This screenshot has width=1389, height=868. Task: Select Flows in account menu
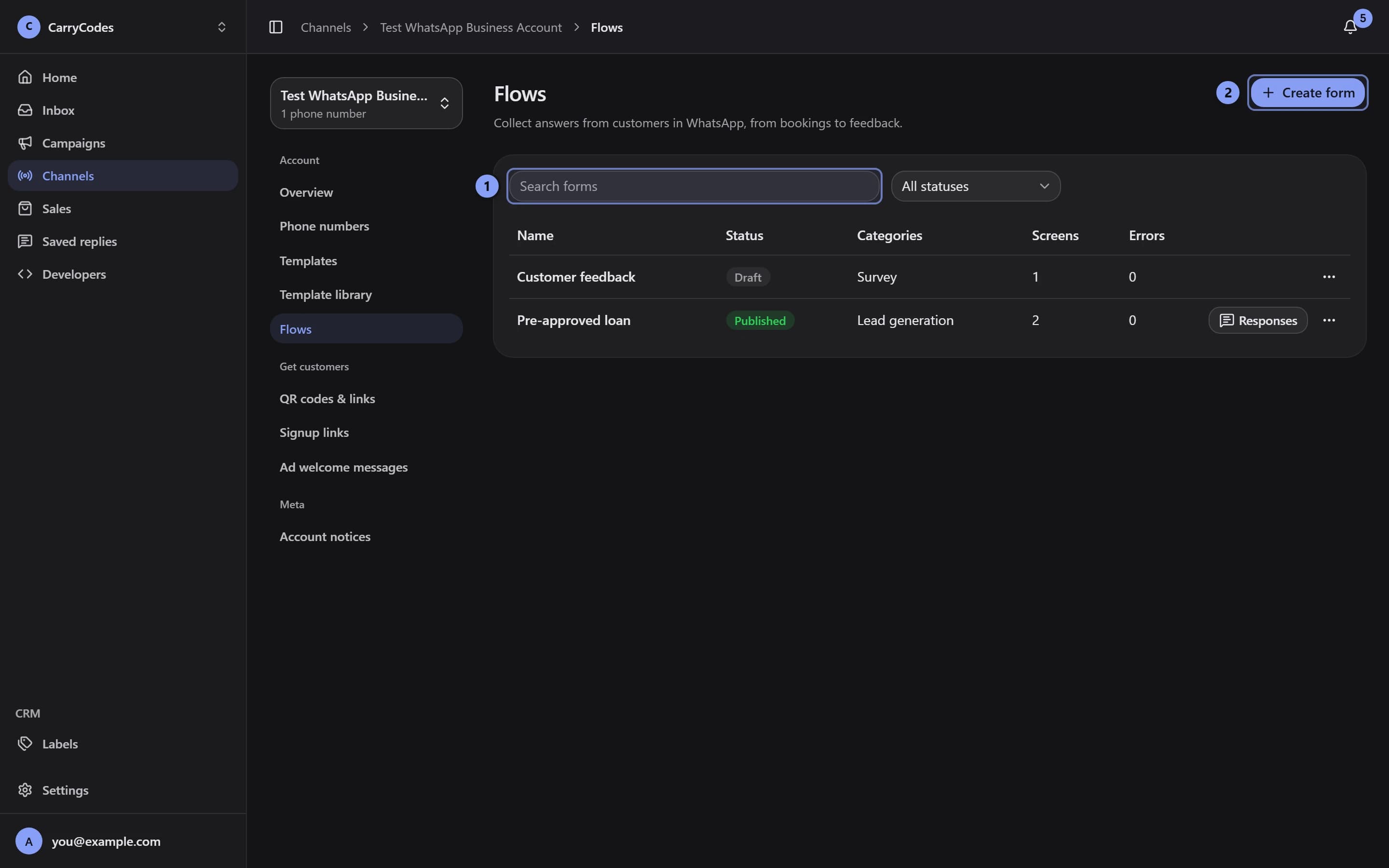click(x=366, y=329)
